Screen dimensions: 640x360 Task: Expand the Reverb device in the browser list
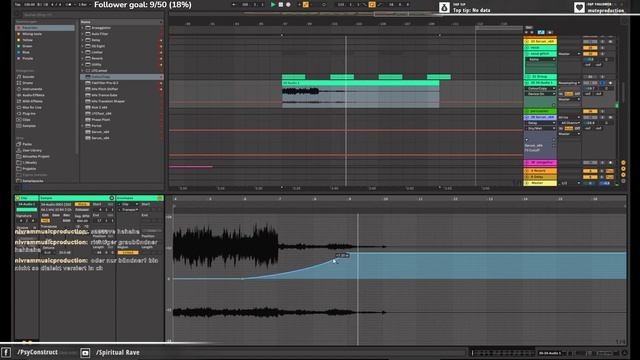pyautogui.click(x=82, y=58)
